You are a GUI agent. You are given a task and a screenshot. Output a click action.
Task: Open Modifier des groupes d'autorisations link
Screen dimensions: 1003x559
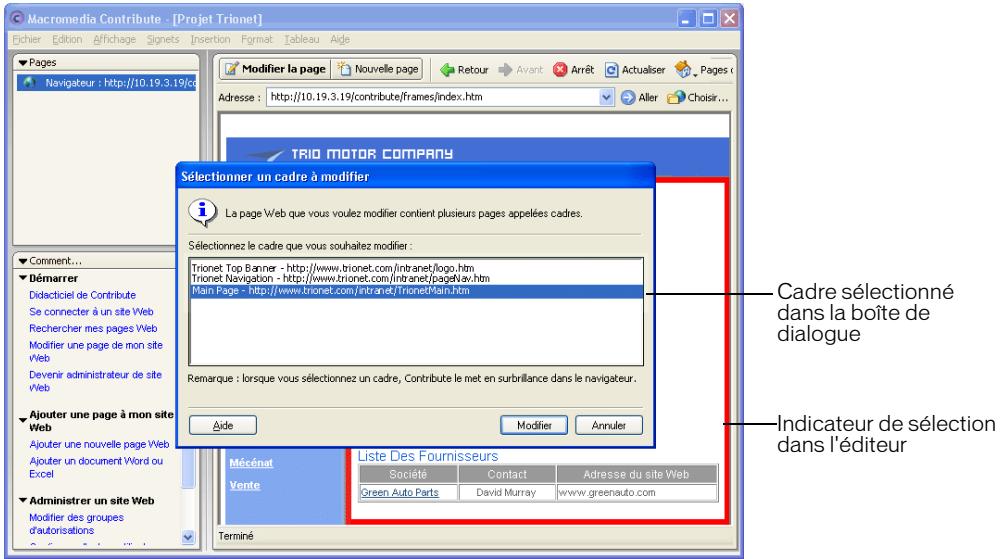(x=77, y=524)
